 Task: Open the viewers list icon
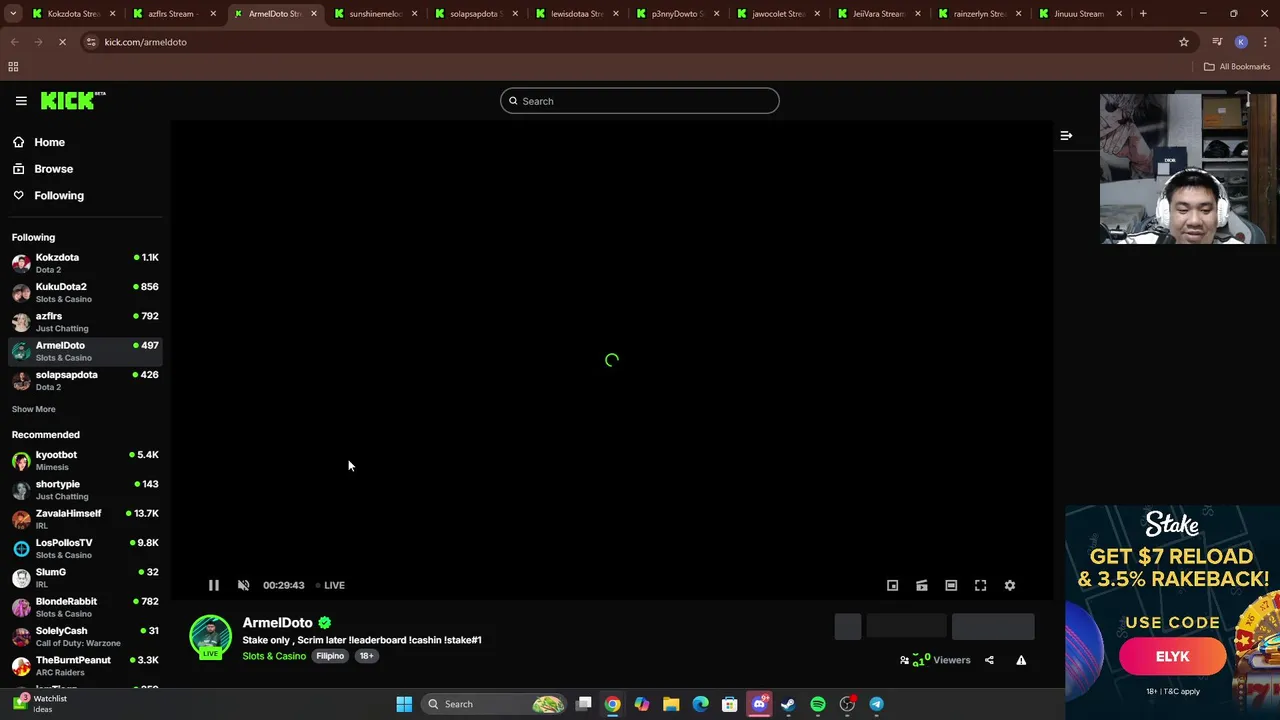pos(905,660)
